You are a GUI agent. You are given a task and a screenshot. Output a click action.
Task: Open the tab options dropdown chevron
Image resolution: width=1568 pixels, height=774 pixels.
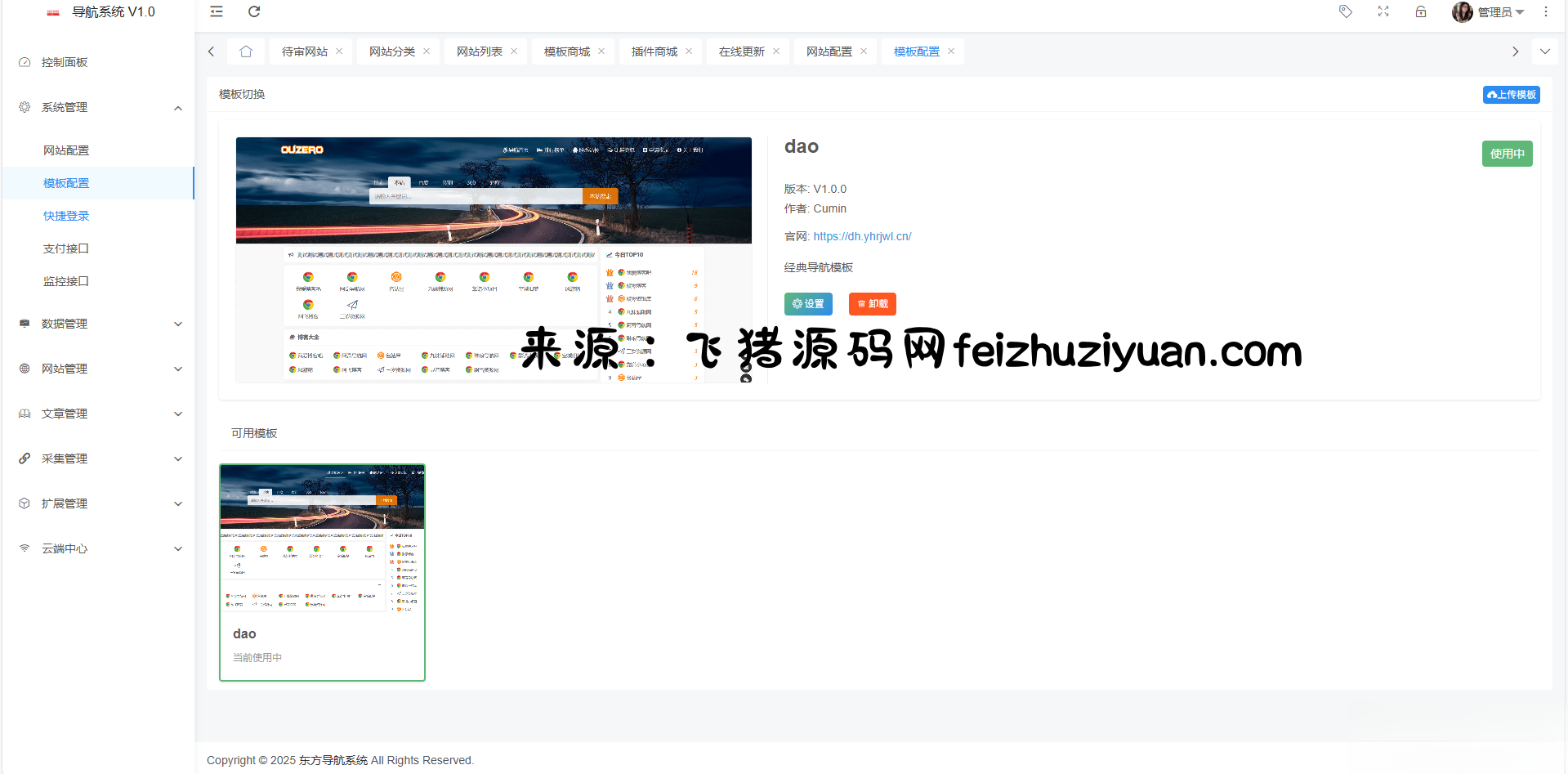[1544, 51]
